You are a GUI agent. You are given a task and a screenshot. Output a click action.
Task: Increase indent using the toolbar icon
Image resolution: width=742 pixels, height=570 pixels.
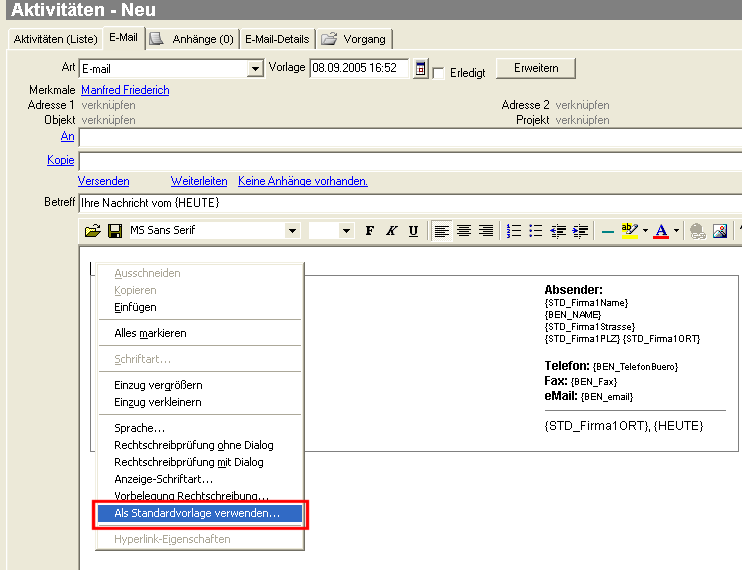click(x=580, y=231)
